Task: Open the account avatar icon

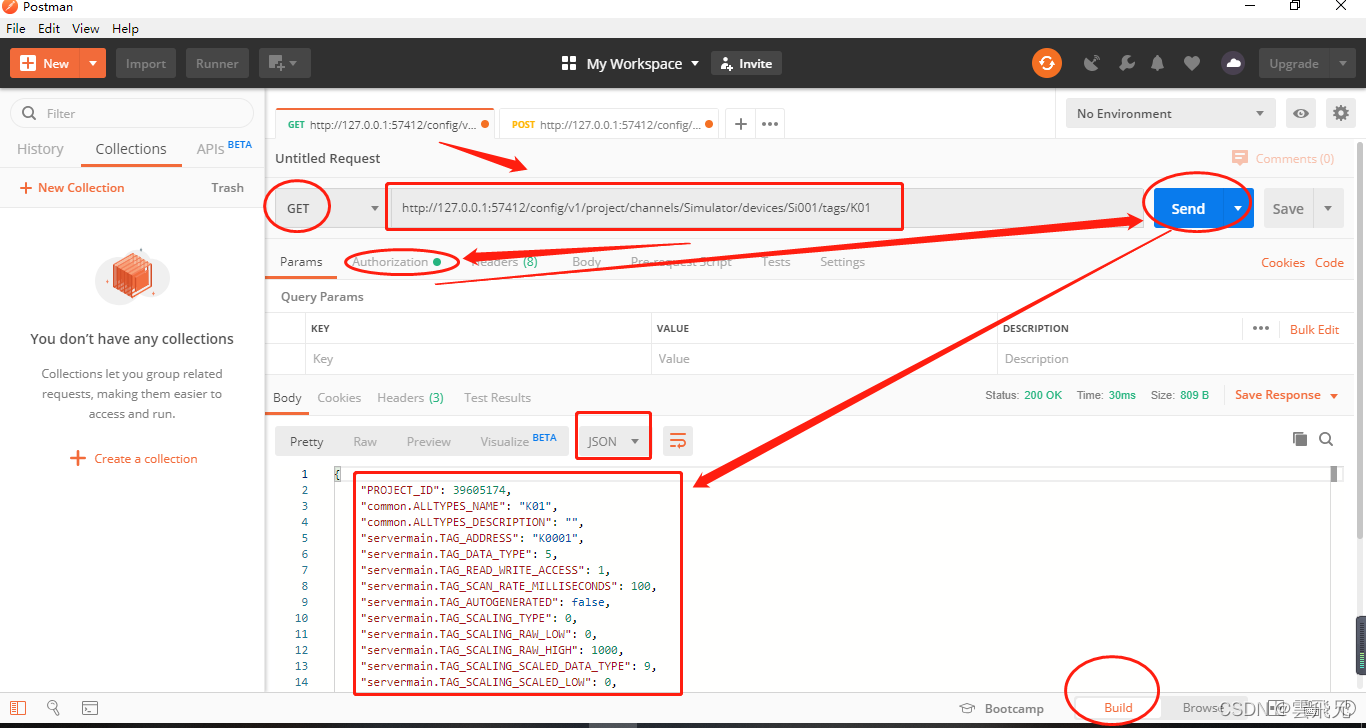Action: click(x=1233, y=63)
